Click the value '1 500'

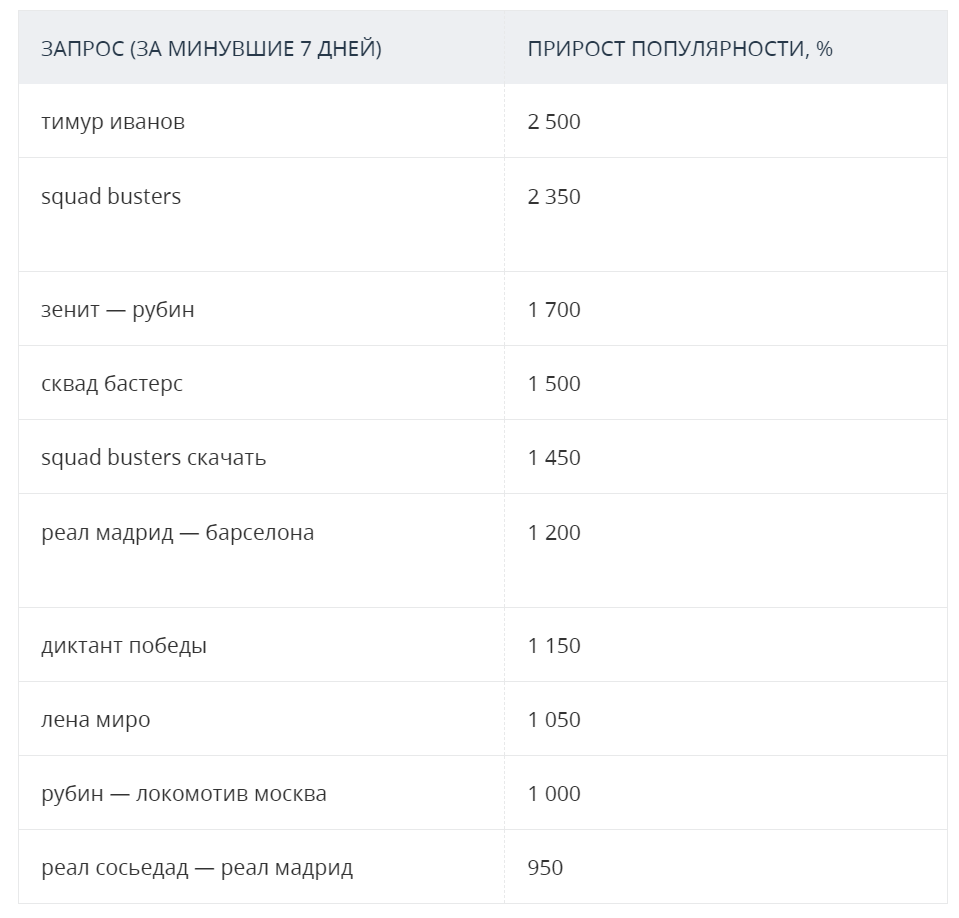pyautogui.click(x=554, y=383)
